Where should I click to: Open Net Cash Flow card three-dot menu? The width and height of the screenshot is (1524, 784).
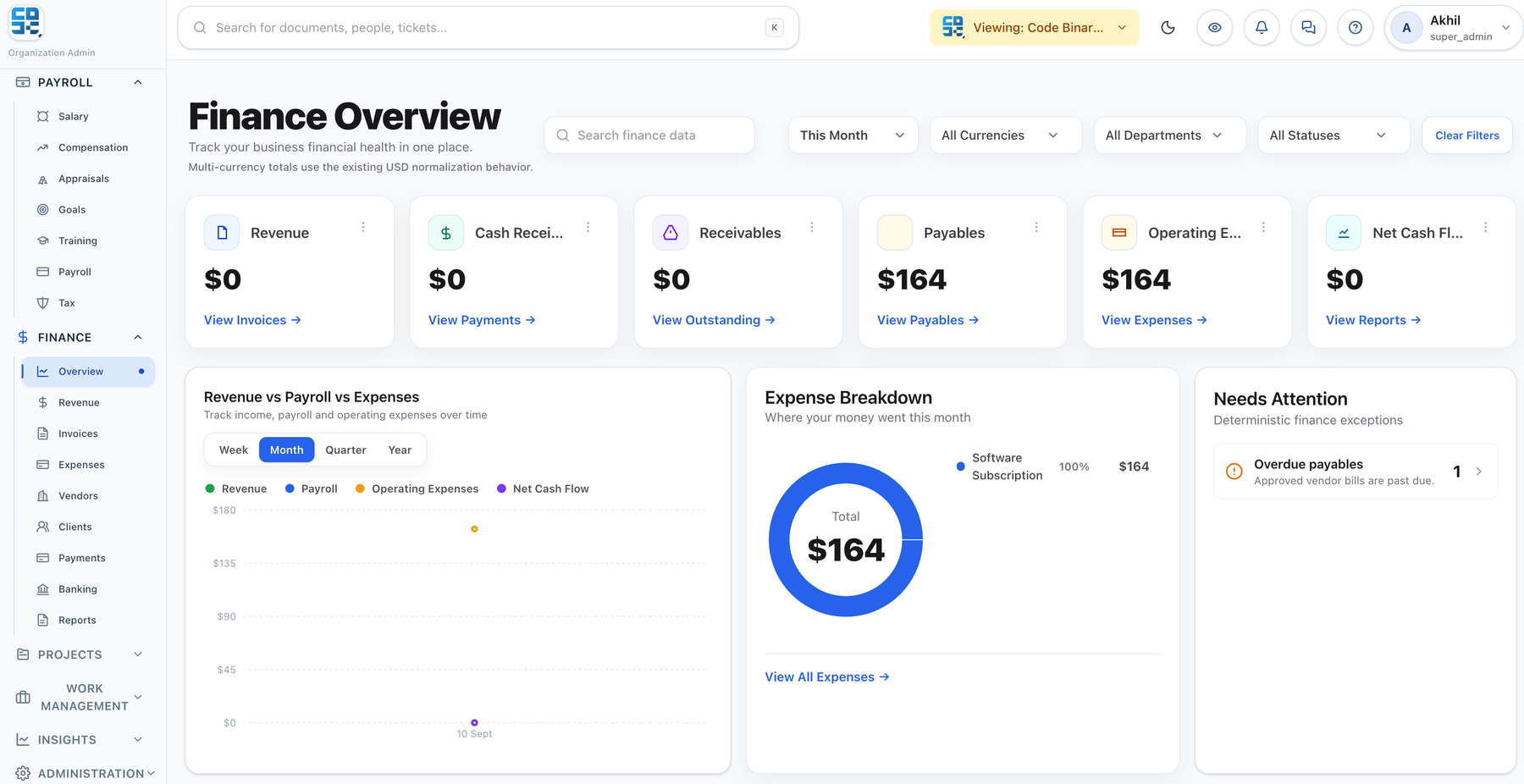[1485, 228]
